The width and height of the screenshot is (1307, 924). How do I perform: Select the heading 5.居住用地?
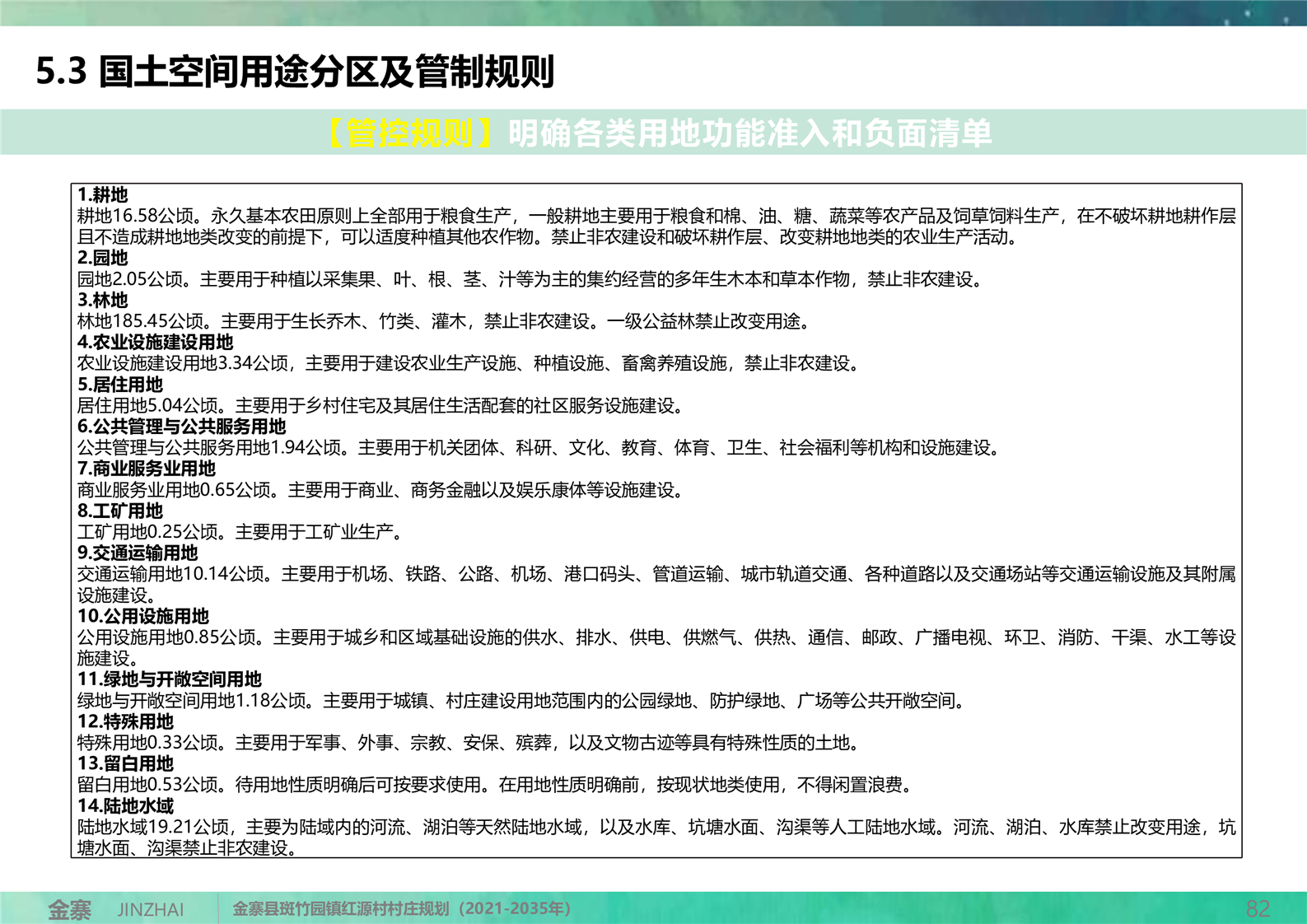[x=120, y=385]
